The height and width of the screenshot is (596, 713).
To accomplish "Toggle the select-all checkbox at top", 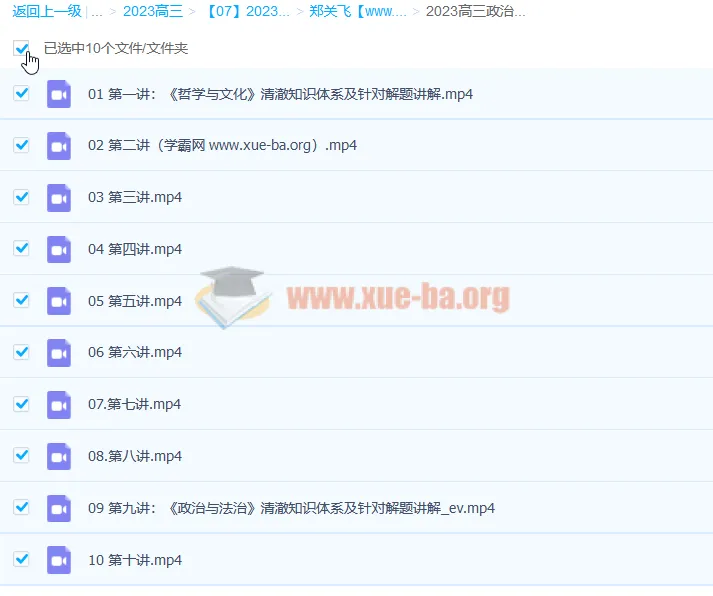I will click(x=21, y=48).
